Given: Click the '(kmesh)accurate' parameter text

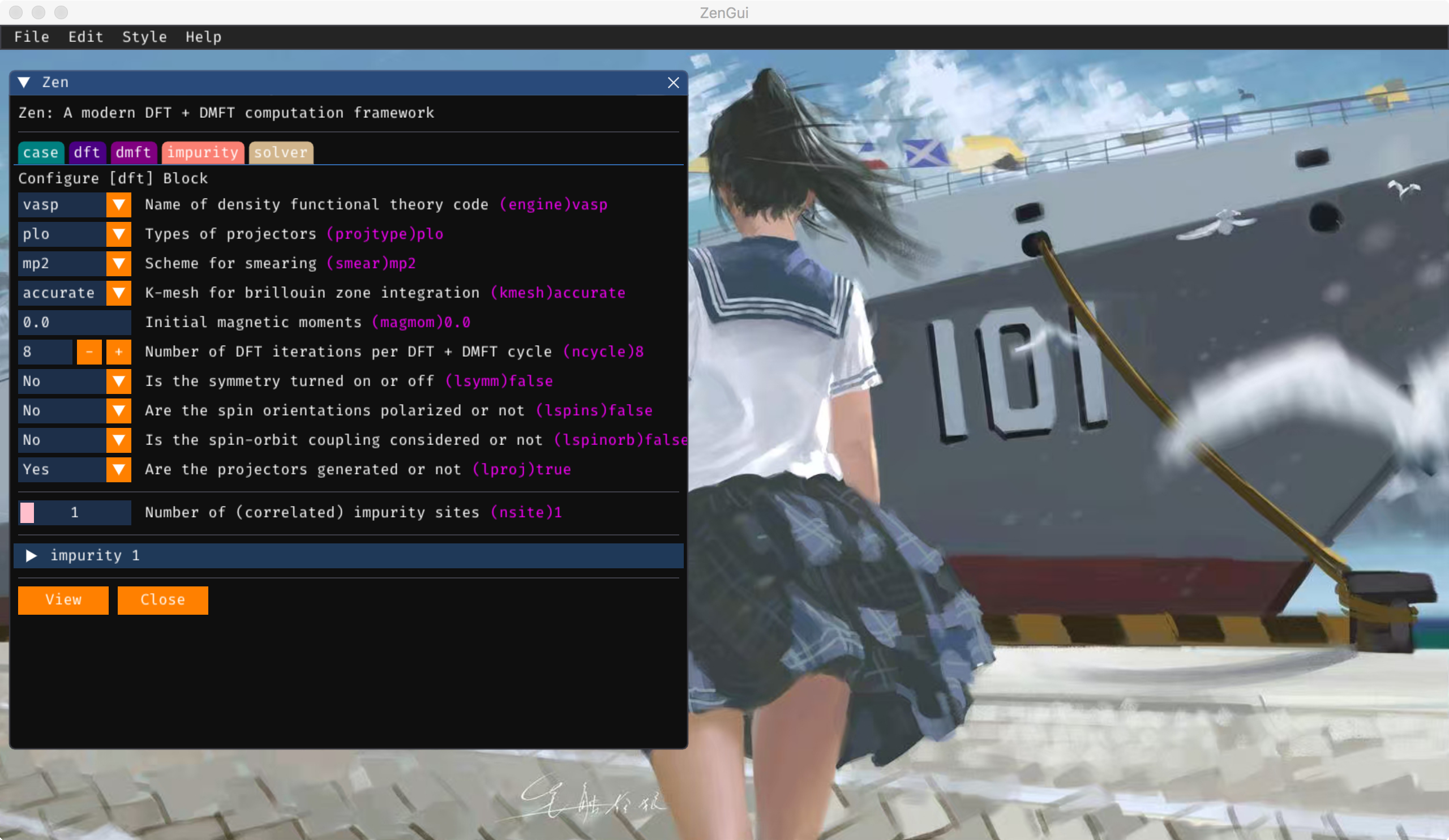Looking at the screenshot, I should pos(558,293).
